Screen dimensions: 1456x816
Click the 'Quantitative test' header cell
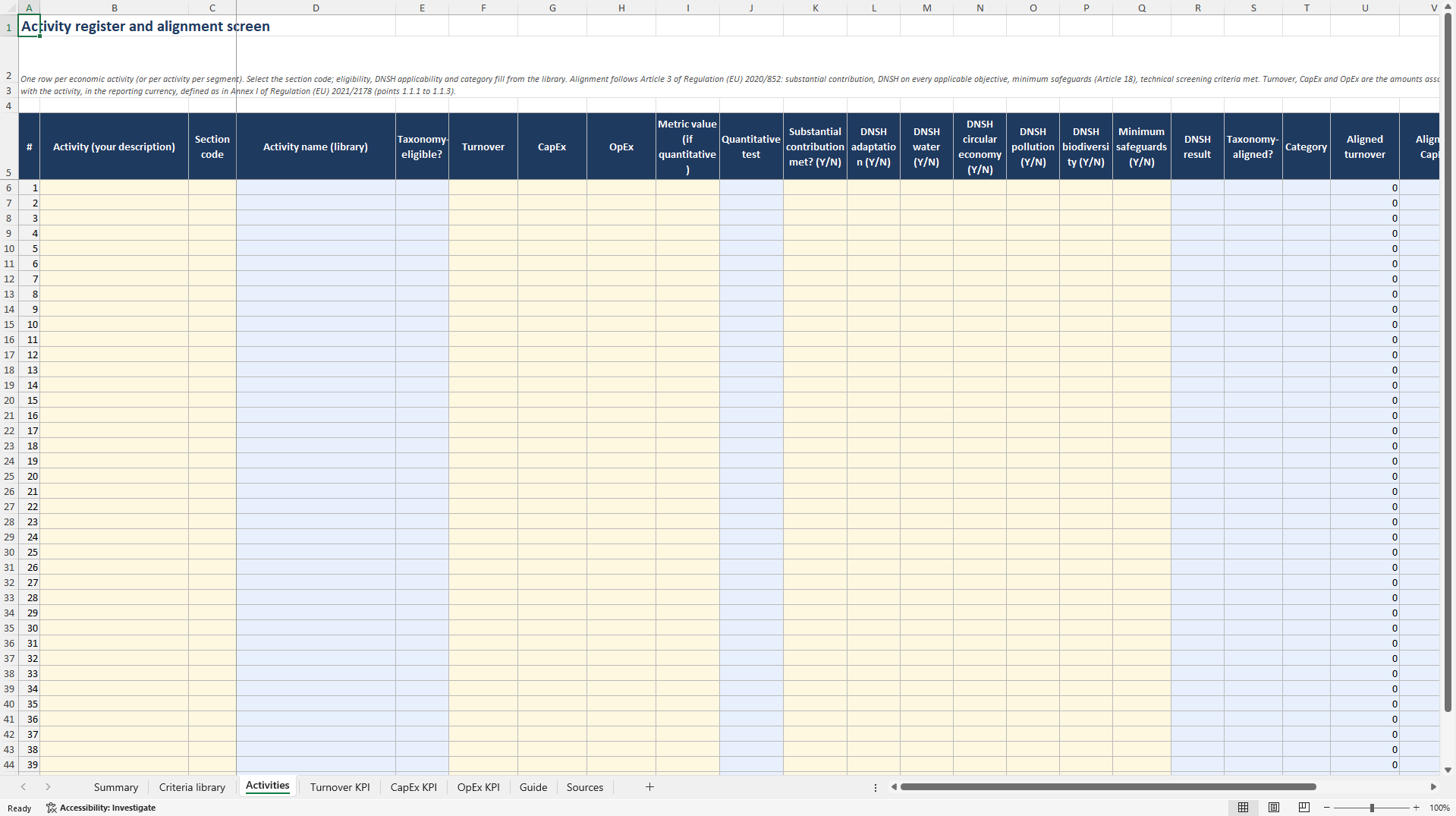click(x=751, y=147)
